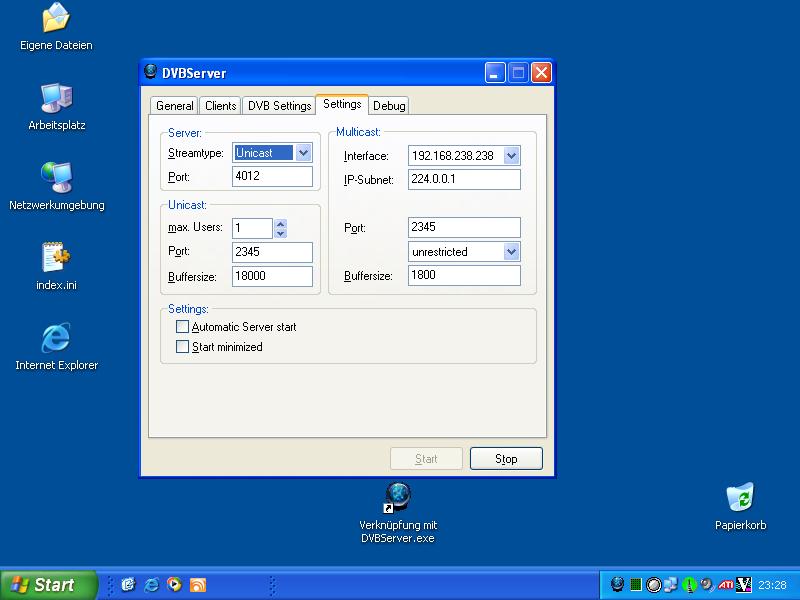Open the Clients tab

coord(220,106)
